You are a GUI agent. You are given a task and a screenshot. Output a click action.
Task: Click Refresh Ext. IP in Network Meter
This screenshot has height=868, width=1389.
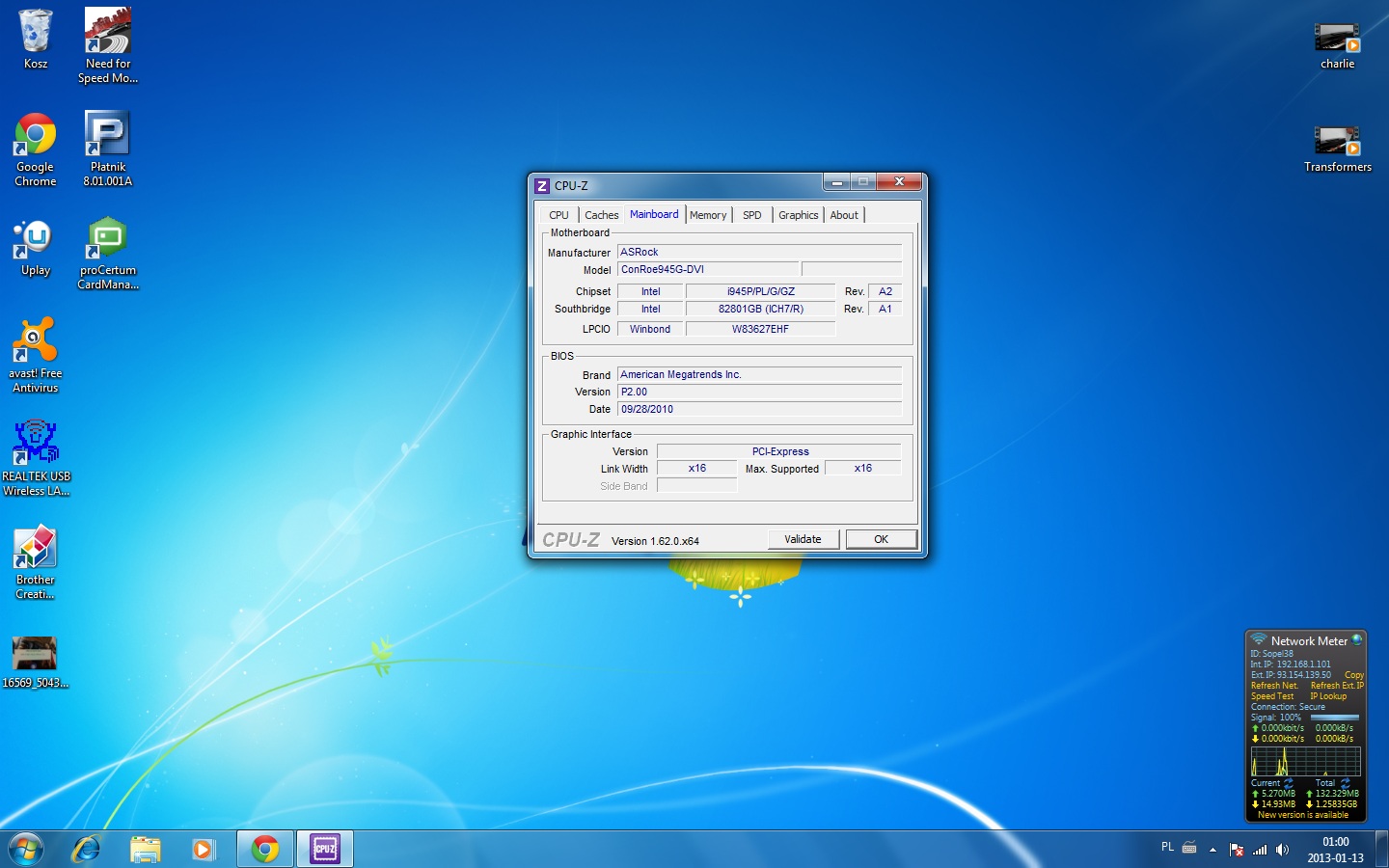point(1337,686)
